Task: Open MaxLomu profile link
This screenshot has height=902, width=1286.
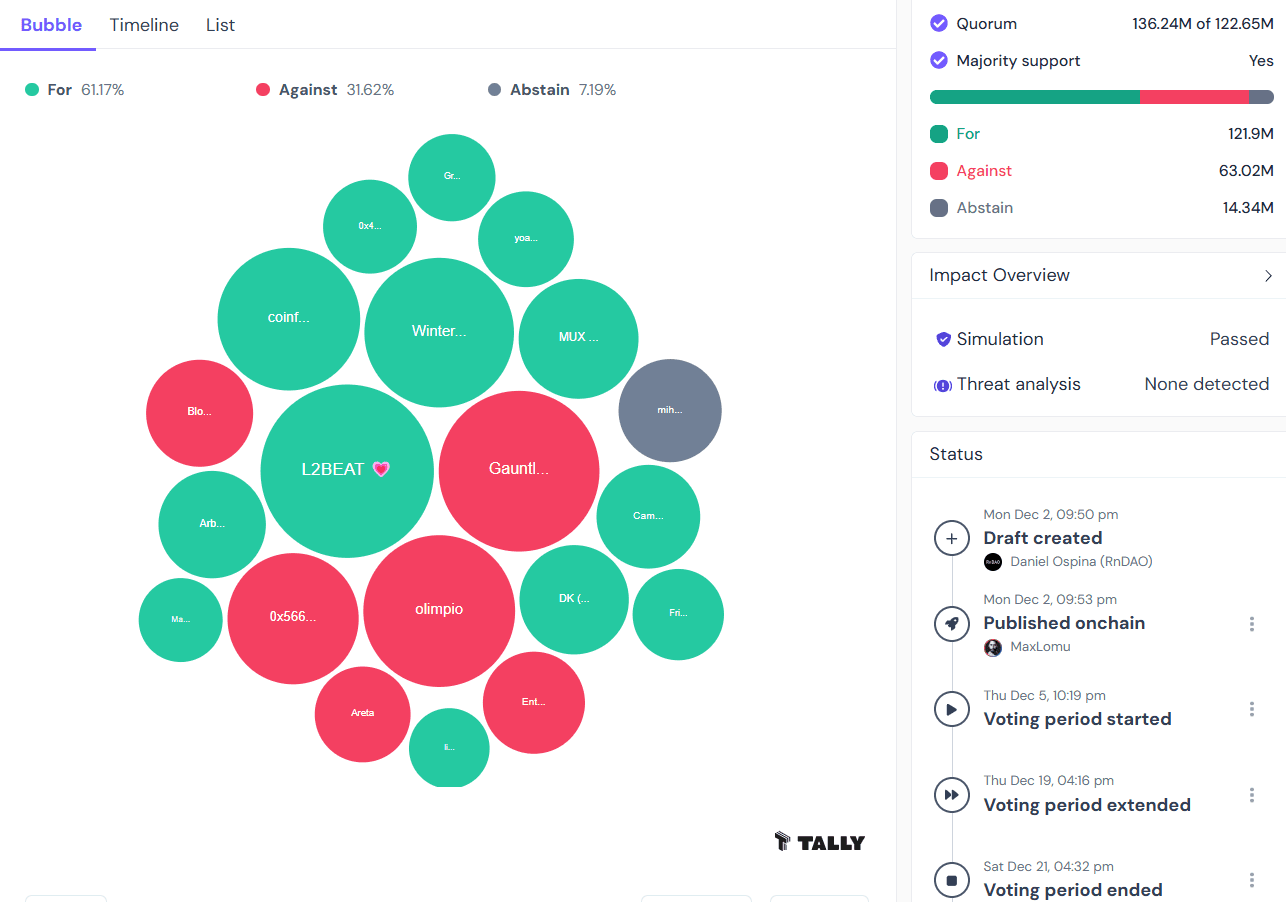Action: click(1040, 647)
